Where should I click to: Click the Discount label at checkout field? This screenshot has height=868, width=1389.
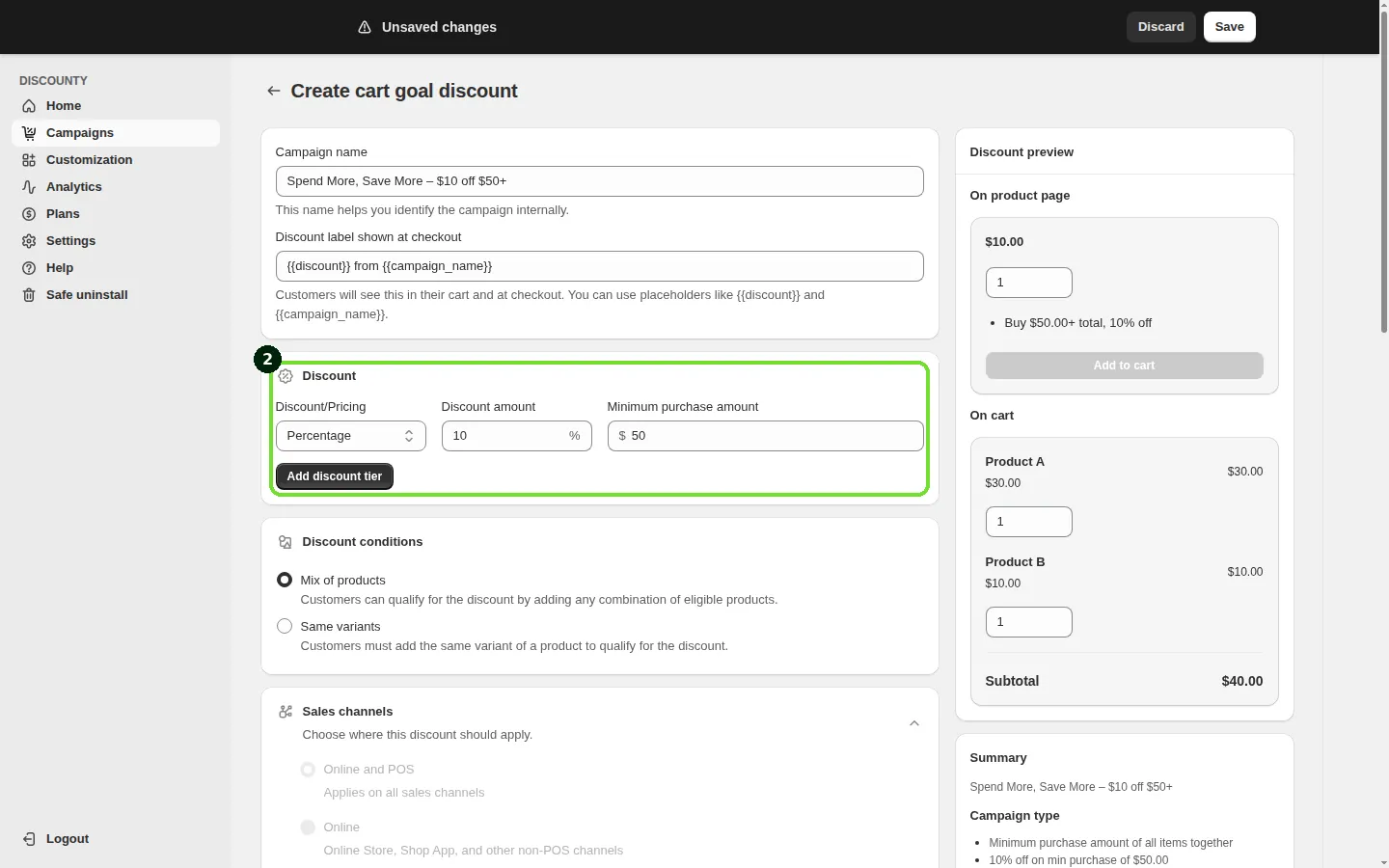[600, 266]
